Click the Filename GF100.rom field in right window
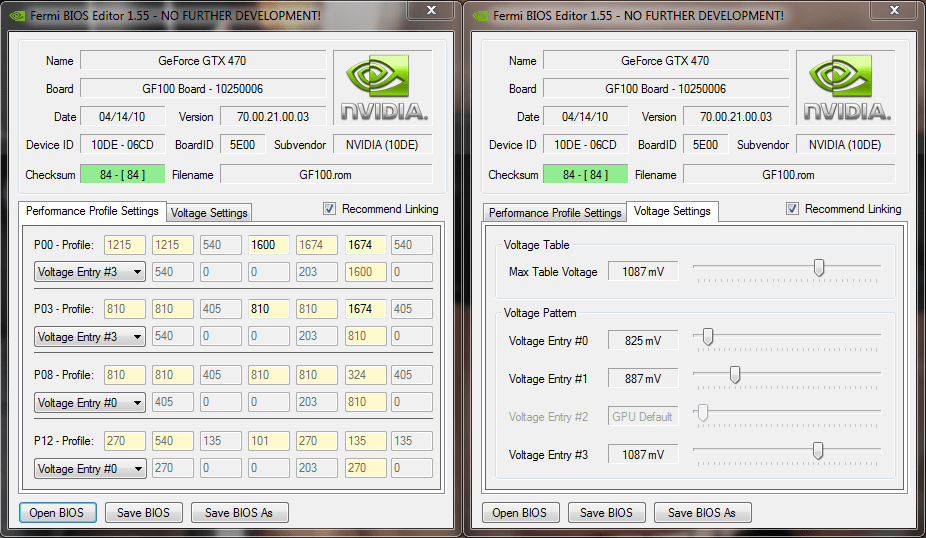Viewport: 926px width, 538px height. [x=788, y=174]
